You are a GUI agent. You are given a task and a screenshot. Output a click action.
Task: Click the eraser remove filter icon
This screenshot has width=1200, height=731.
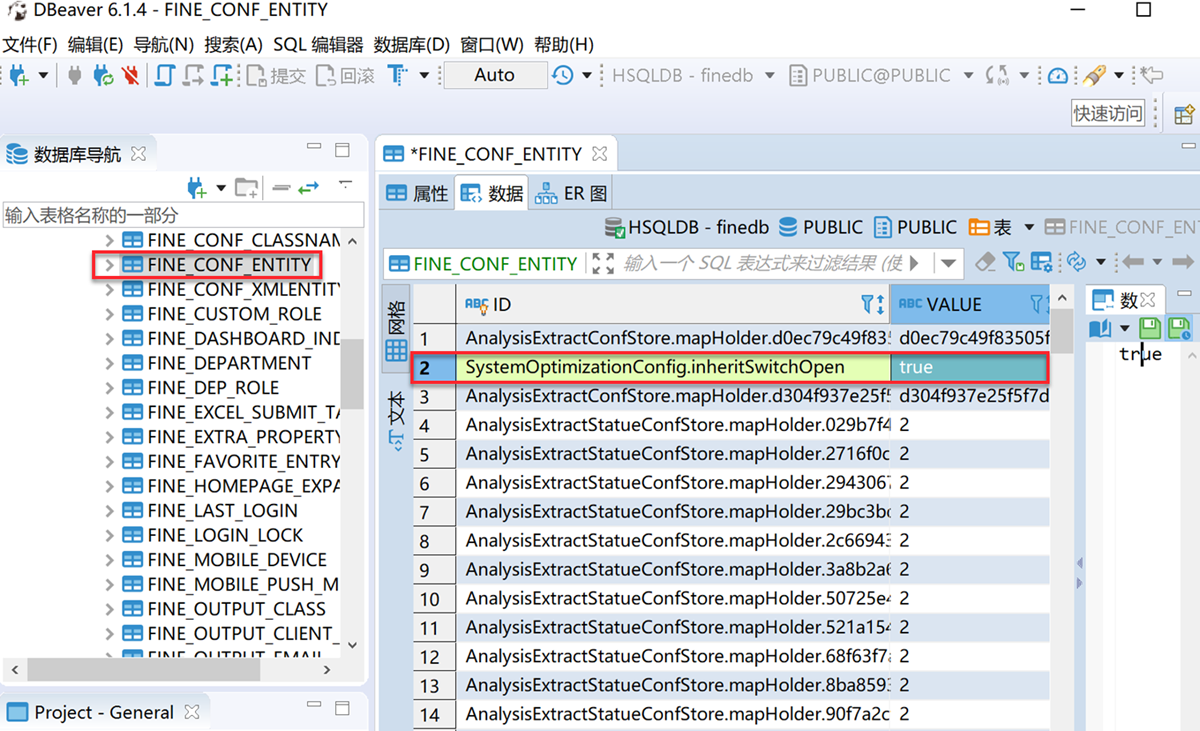pos(985,262)
